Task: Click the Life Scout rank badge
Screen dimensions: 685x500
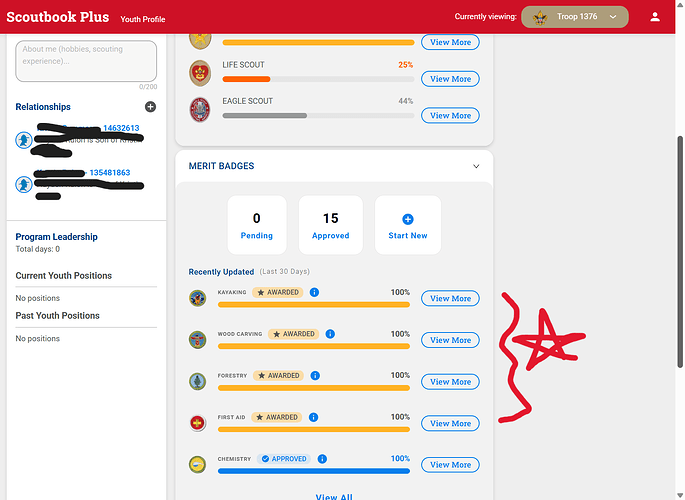Action: point(200,73)
